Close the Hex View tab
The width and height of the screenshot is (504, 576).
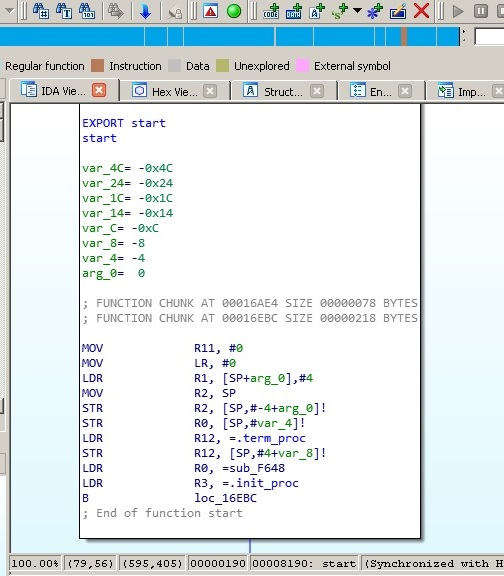[x=210, y=91]
